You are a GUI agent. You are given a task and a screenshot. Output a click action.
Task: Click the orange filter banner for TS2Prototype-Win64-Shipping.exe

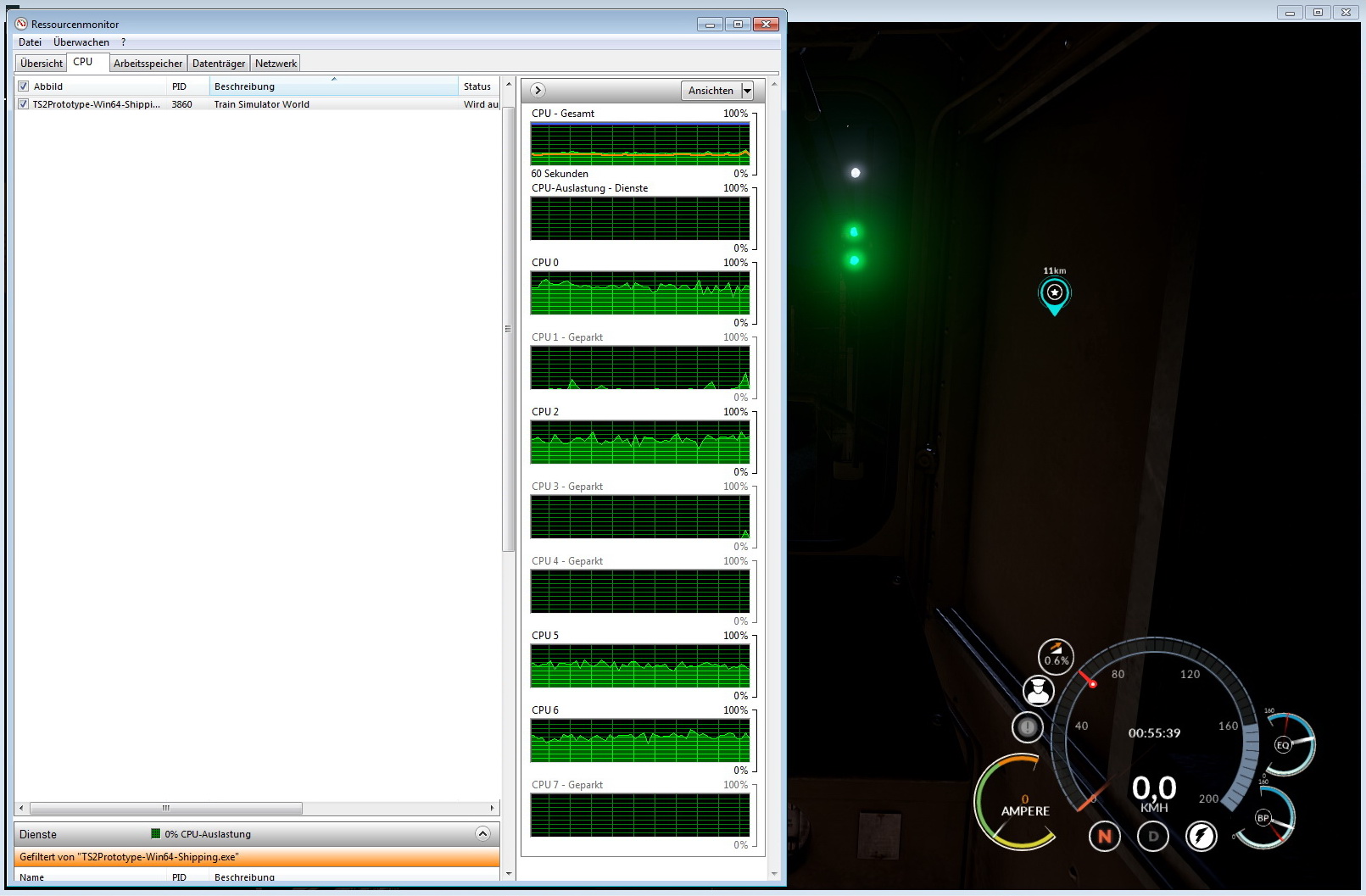(257, 857)
